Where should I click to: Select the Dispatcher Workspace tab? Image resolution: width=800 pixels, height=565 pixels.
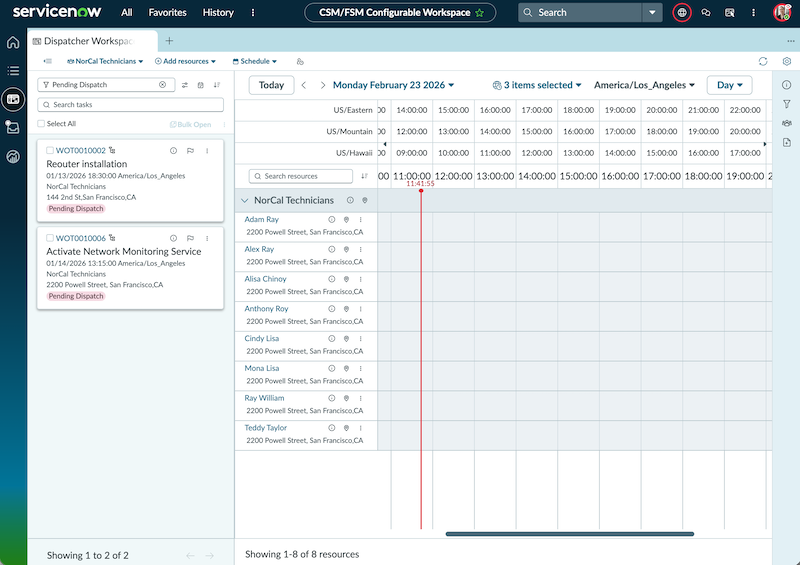click(x=92, y=41)
